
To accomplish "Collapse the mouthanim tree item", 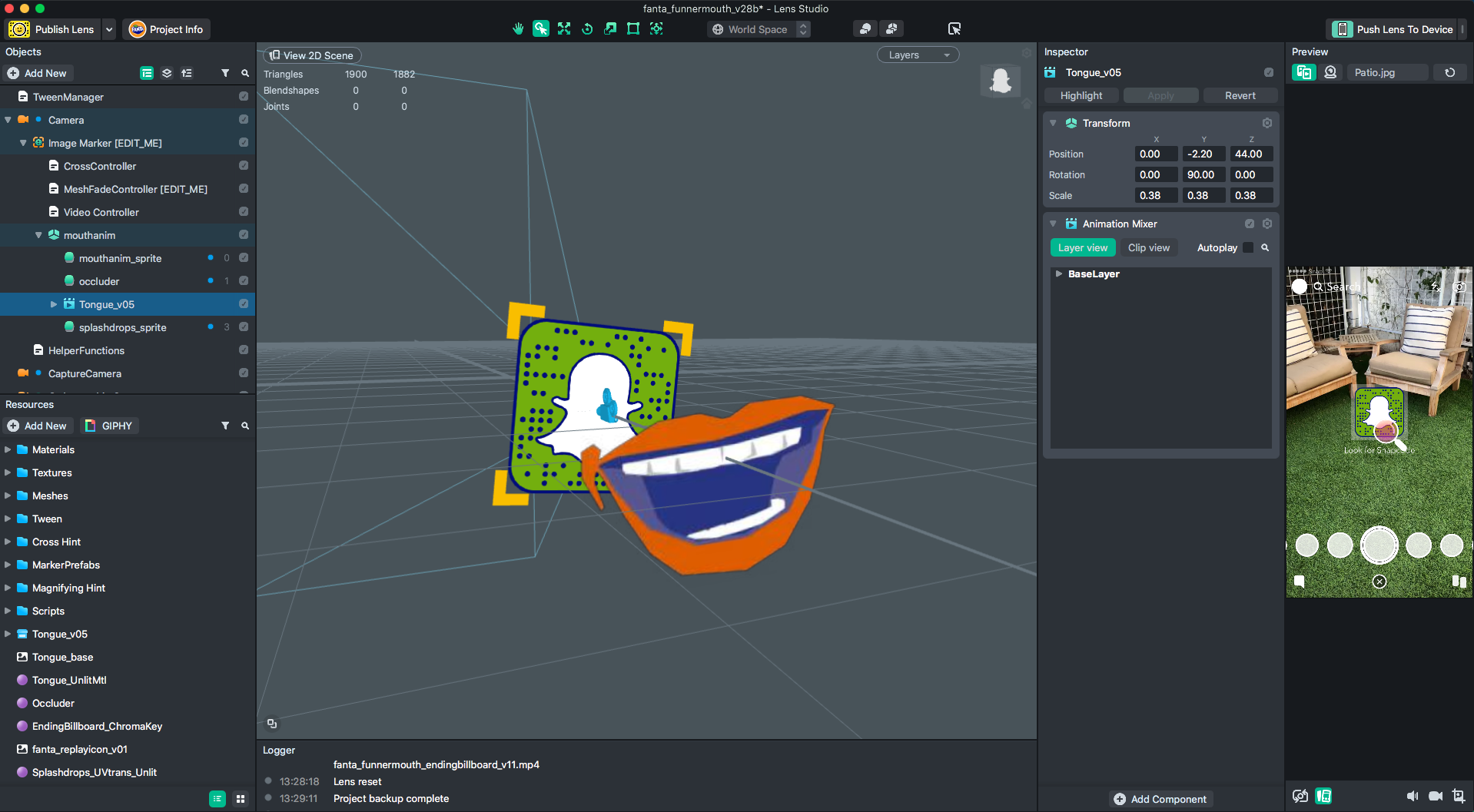I will (x=38, y=235).
